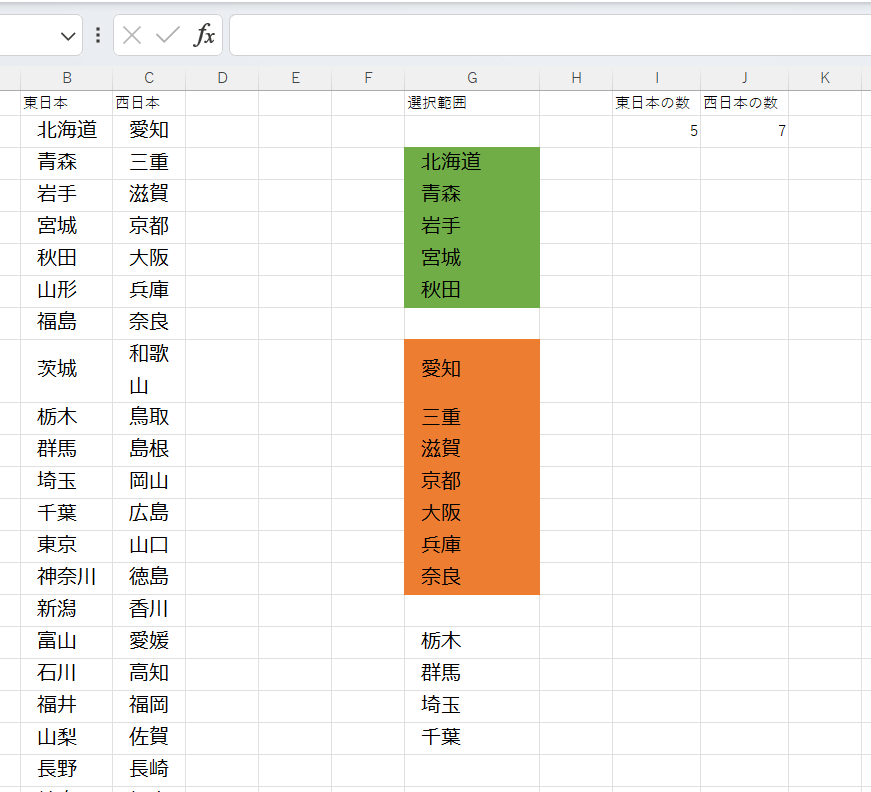Click the green cell containing 北海道
Screen dimensions: 871x792
point(472,163)
